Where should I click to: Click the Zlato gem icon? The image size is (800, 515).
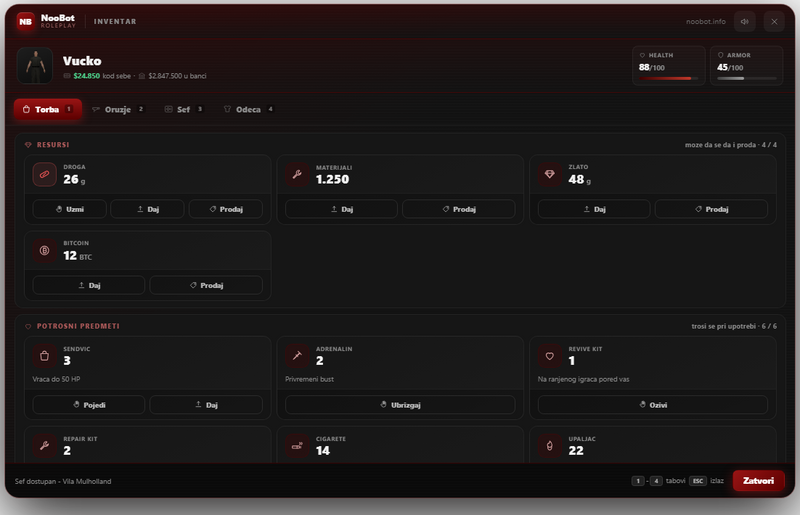coord(549,174)
